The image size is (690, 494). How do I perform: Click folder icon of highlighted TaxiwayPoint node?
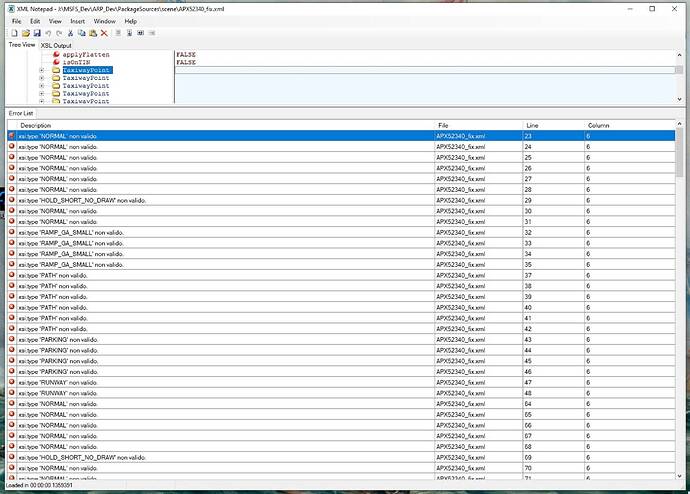coord(56,70)
